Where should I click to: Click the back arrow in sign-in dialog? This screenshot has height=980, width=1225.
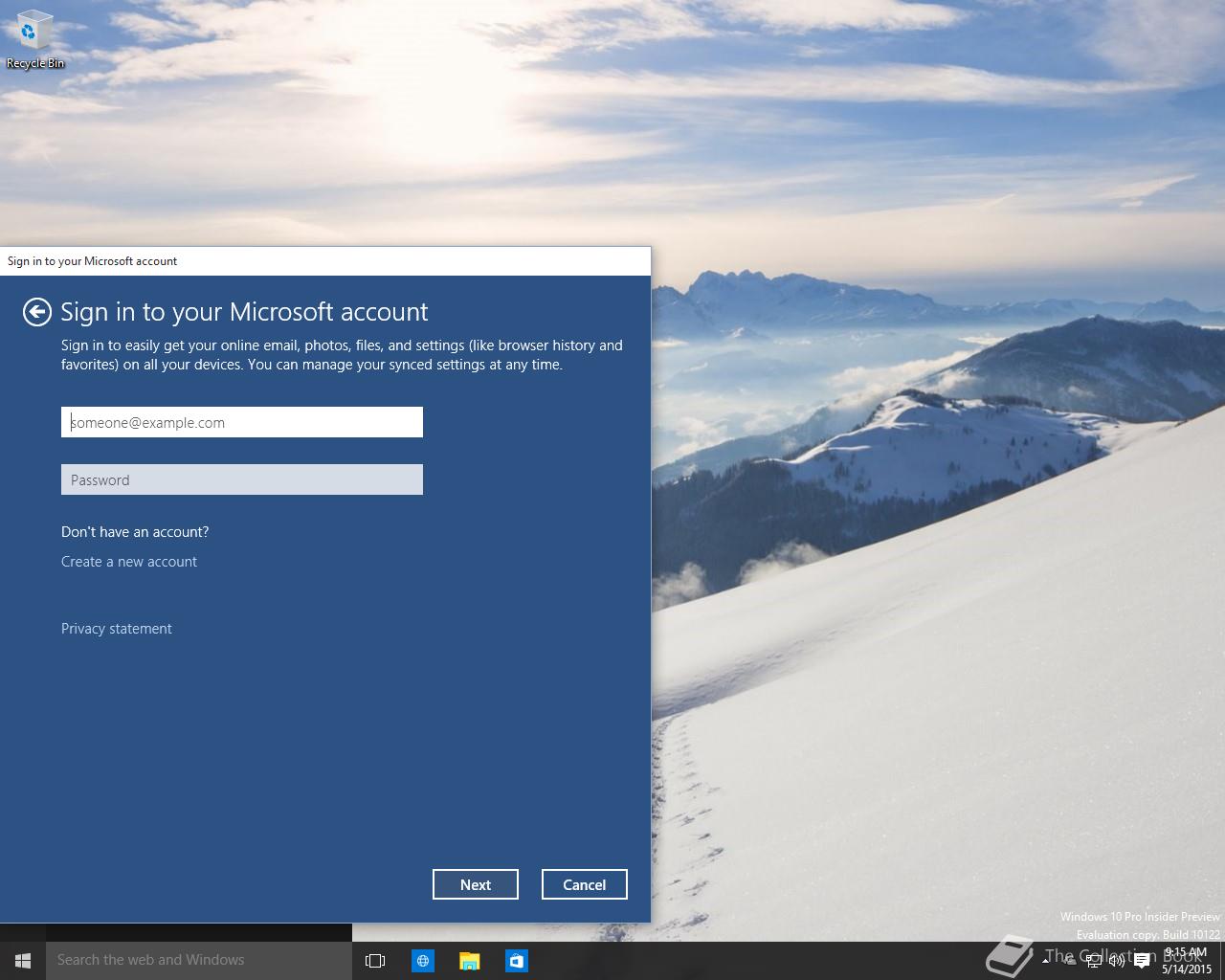coord(36,312)
